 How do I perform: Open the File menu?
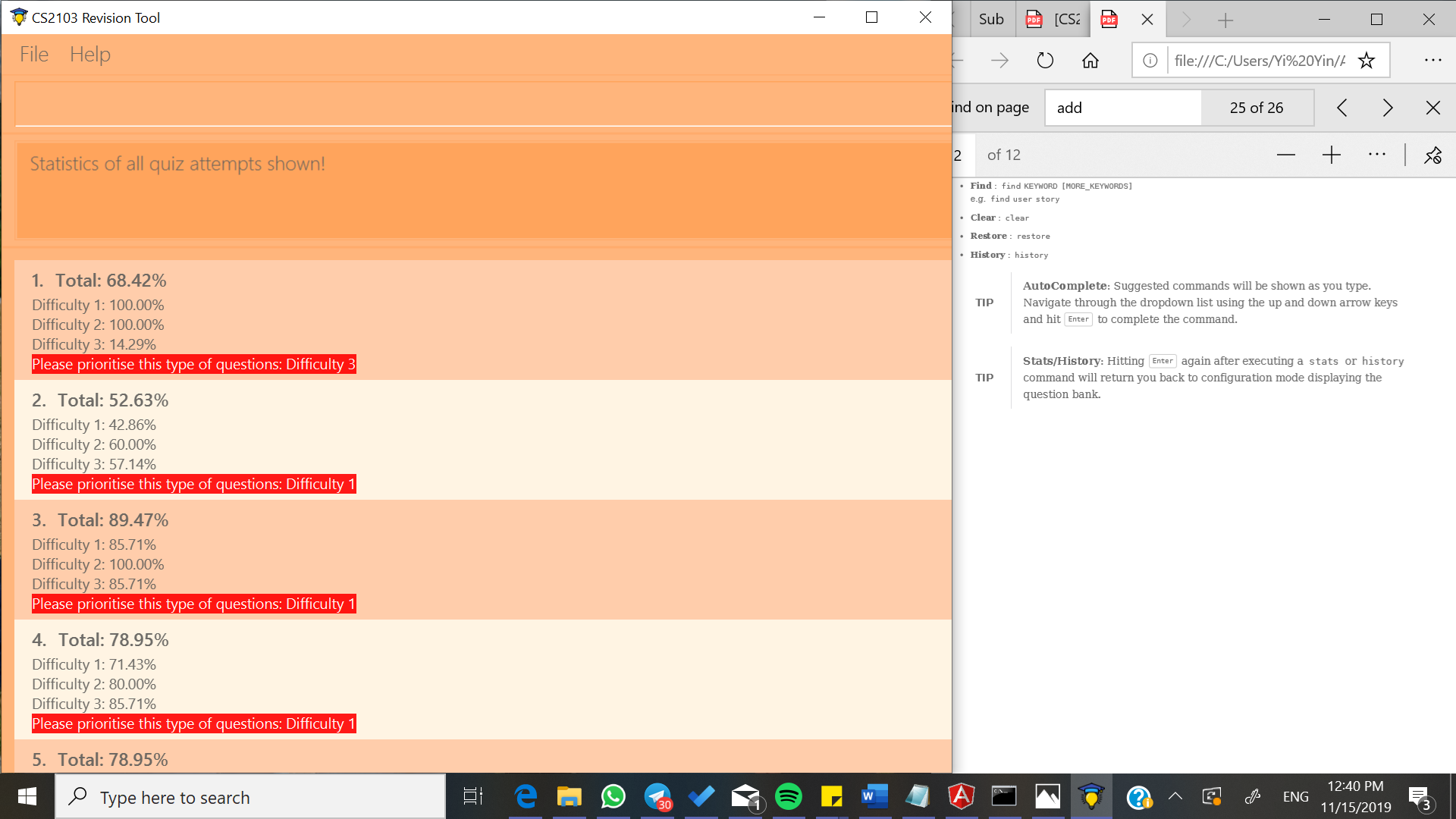click(34, 55)
